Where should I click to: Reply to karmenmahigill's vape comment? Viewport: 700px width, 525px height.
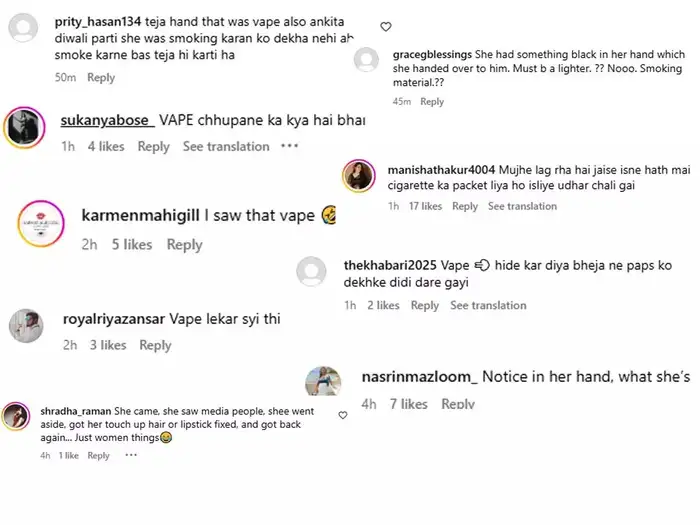pos(184,245)
